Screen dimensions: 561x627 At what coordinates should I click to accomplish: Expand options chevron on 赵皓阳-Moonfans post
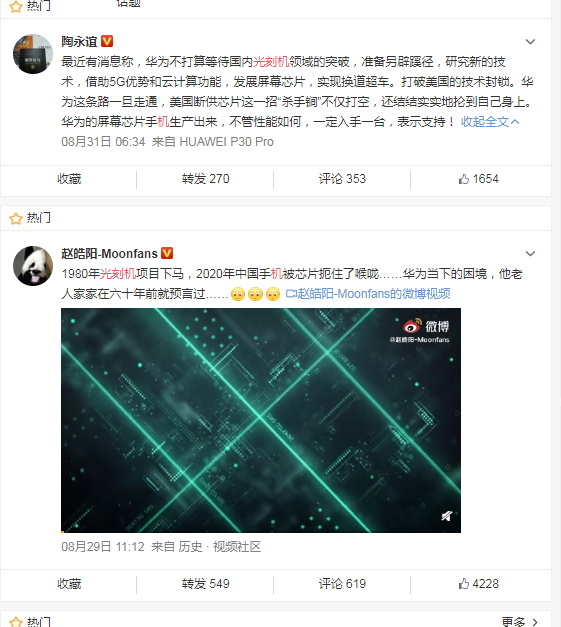530,254
